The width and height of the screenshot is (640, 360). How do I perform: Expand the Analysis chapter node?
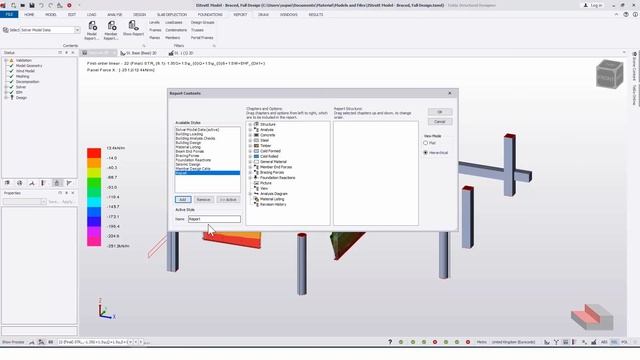coord(250,130)
